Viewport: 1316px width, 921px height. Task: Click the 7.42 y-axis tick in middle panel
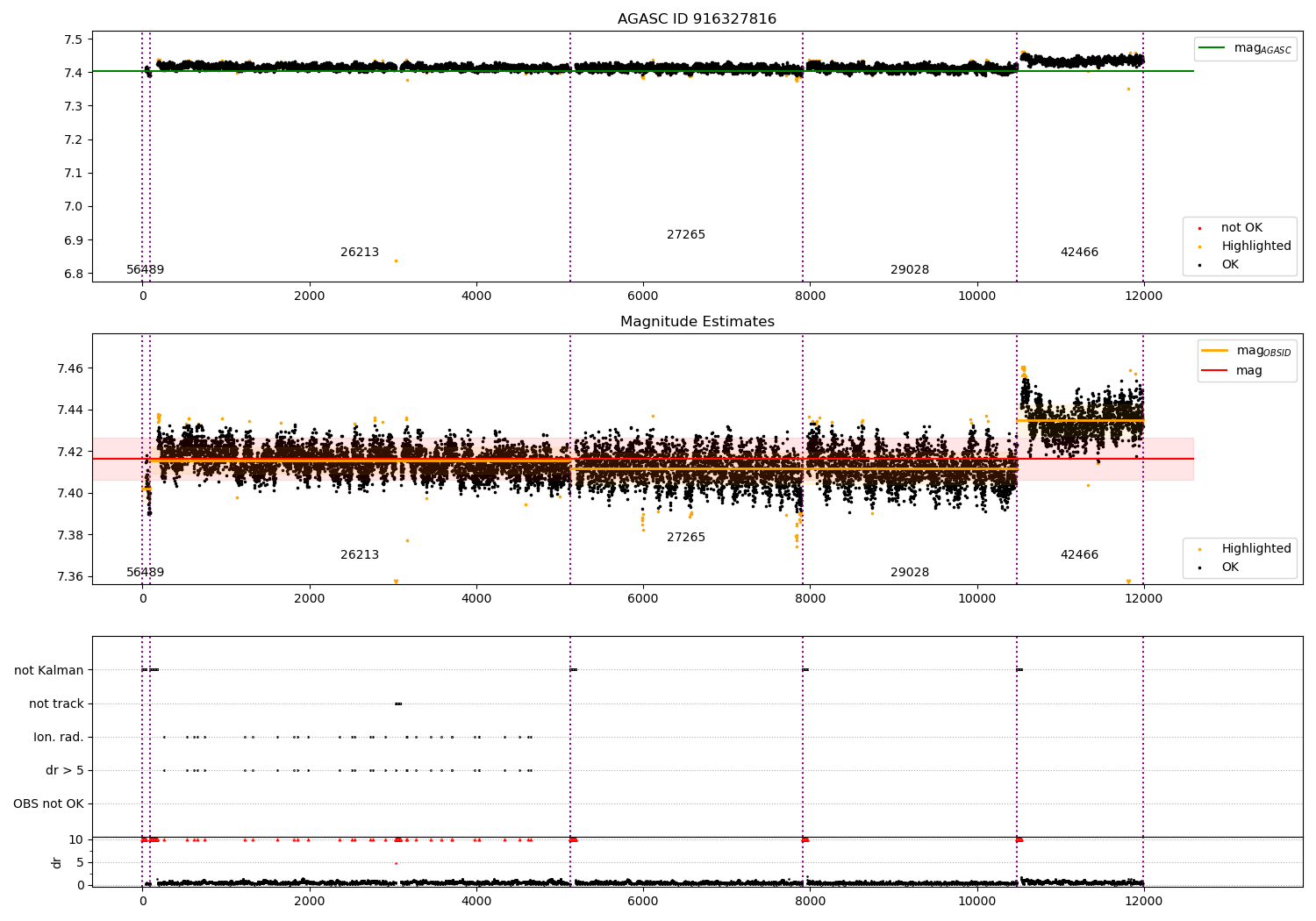(70, 452)
